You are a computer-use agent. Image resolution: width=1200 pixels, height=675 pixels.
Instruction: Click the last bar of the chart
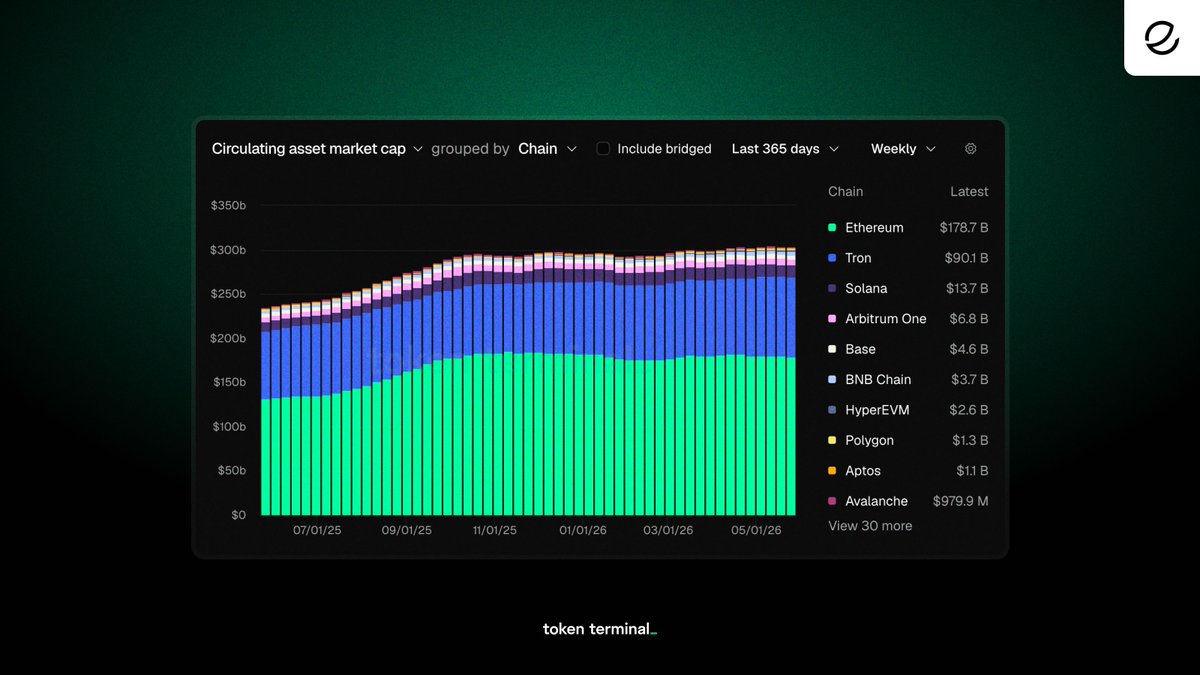click(791, 381)
